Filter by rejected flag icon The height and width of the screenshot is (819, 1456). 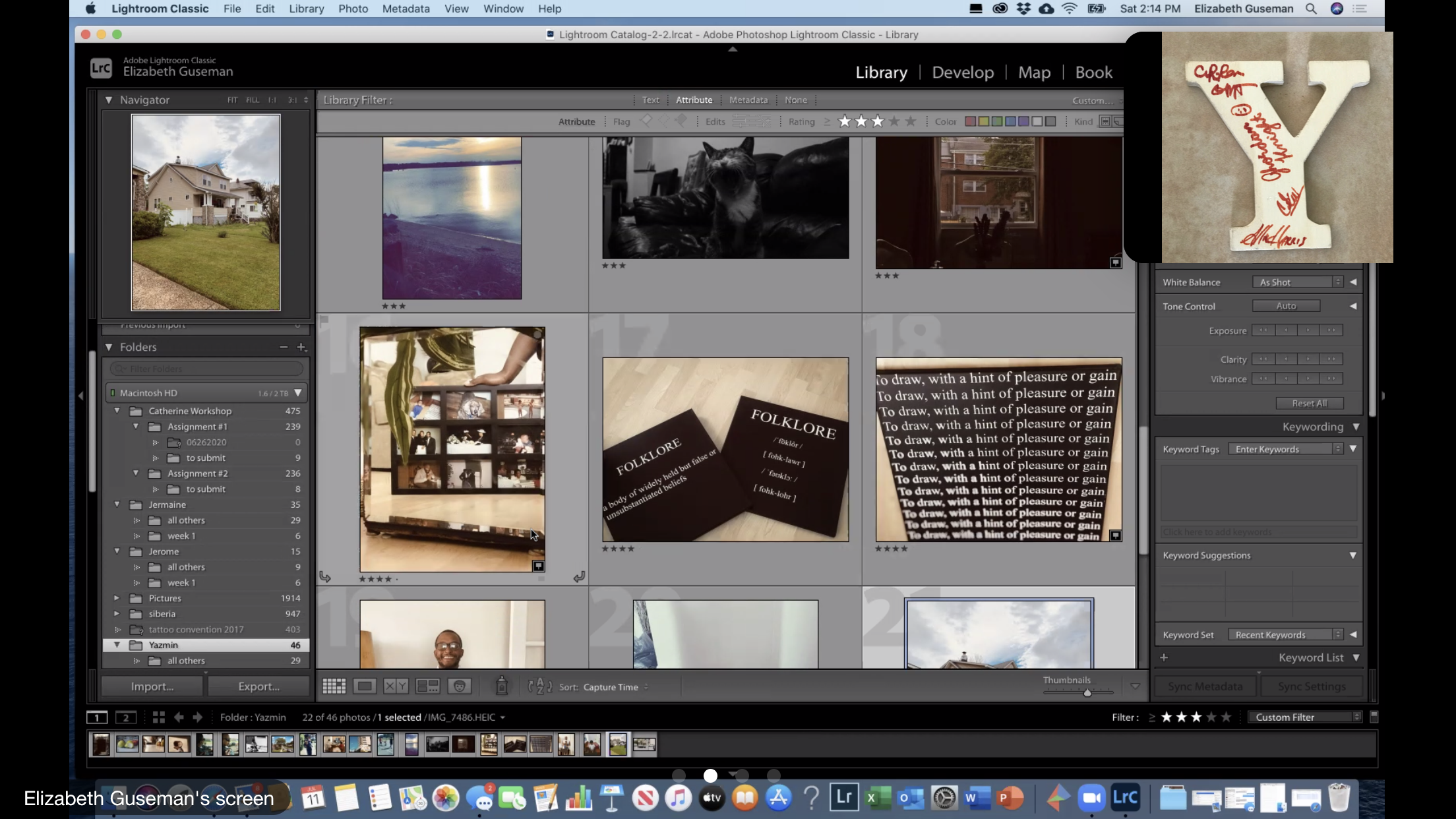681,121
